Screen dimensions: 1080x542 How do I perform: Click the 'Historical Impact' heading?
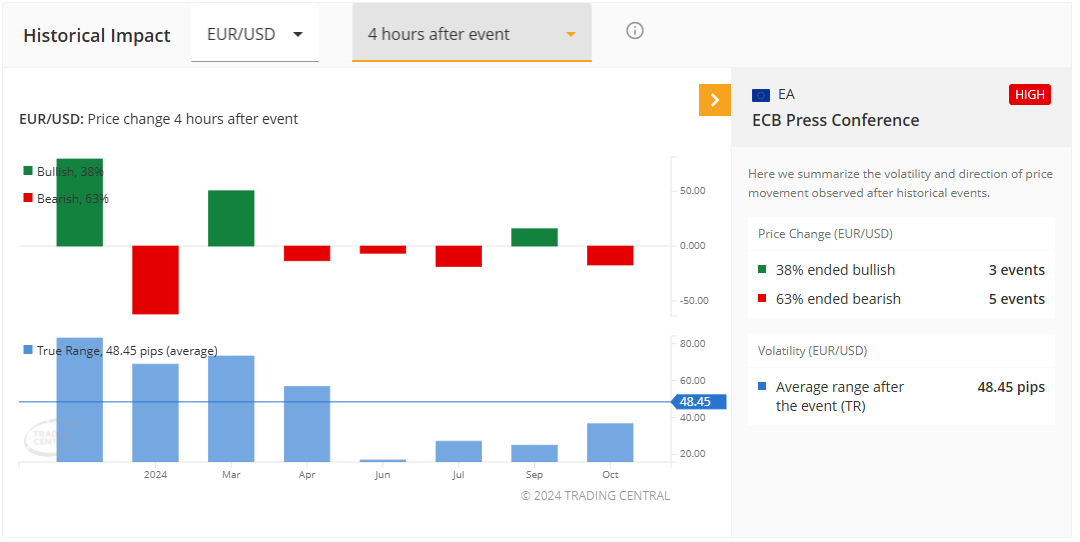click(x=97, y=36)
